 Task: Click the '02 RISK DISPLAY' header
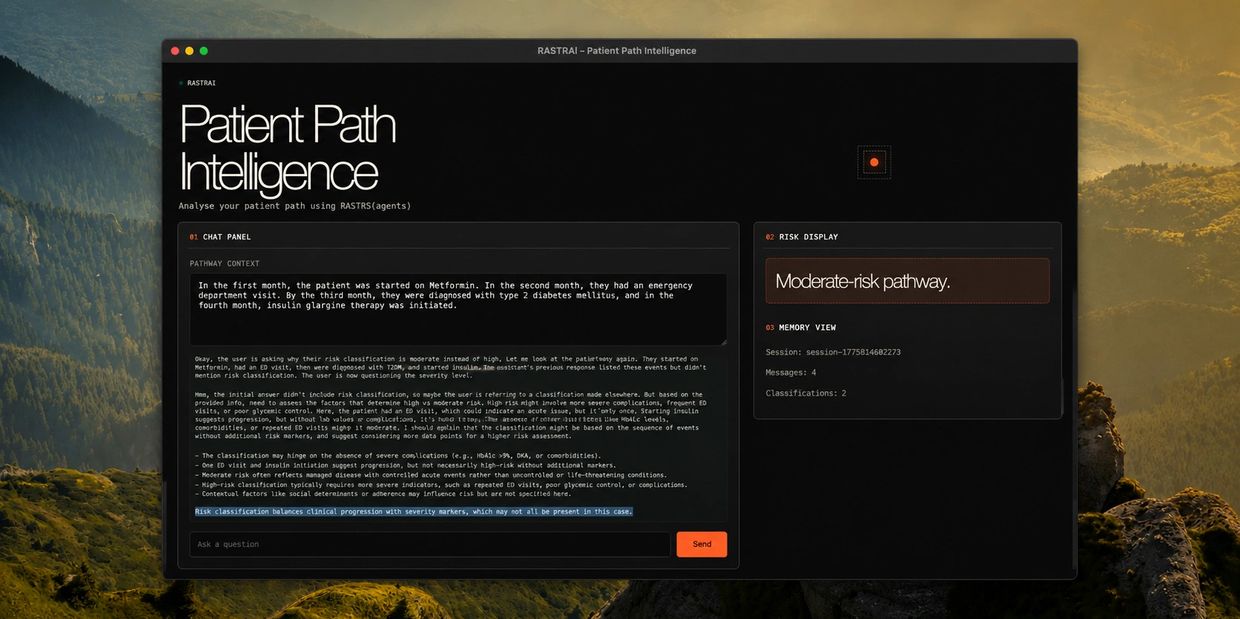coord(802,237)
